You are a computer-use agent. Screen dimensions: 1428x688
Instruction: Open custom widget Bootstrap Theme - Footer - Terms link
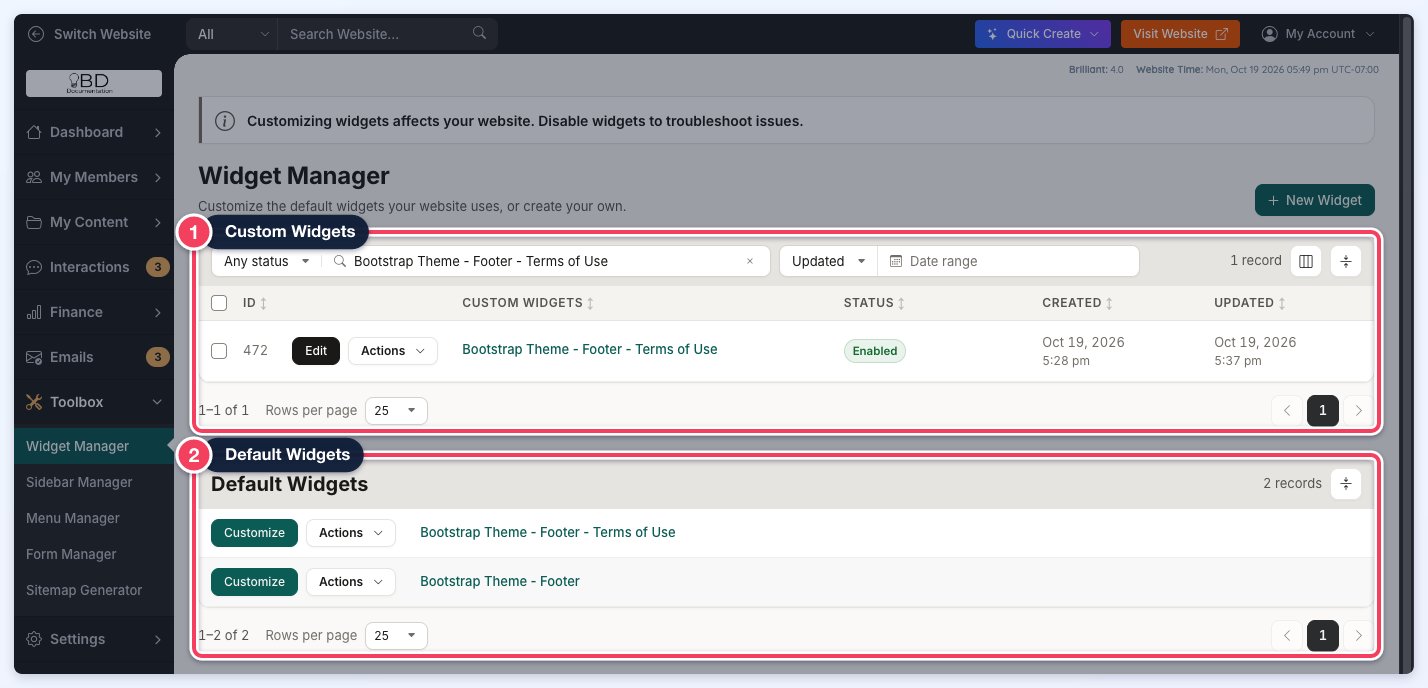click(590, 349)
